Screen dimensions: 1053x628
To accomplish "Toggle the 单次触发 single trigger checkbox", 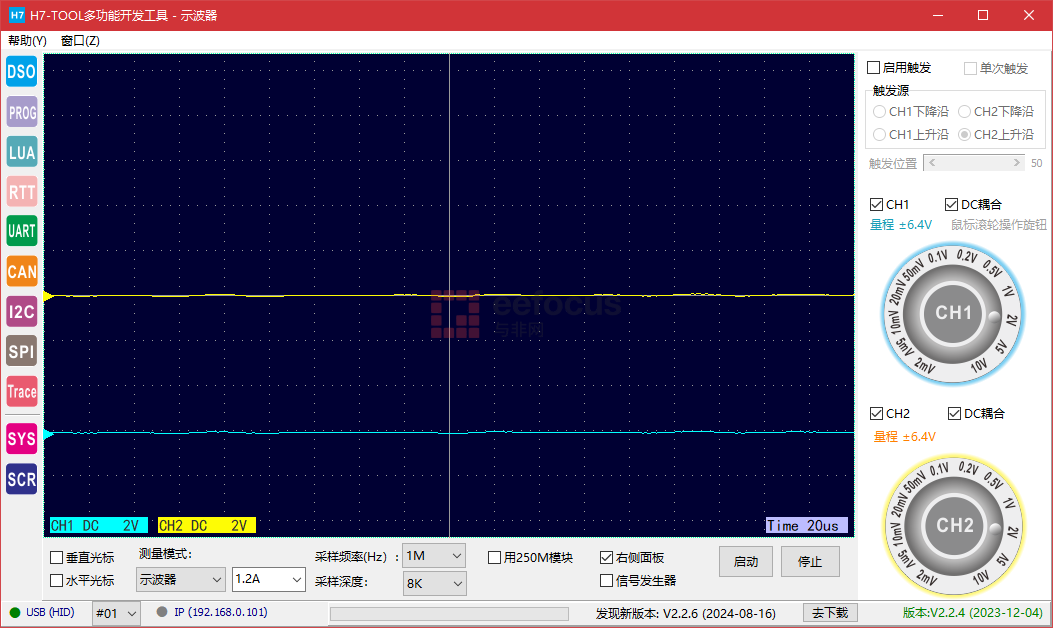I will click(970, 69).
